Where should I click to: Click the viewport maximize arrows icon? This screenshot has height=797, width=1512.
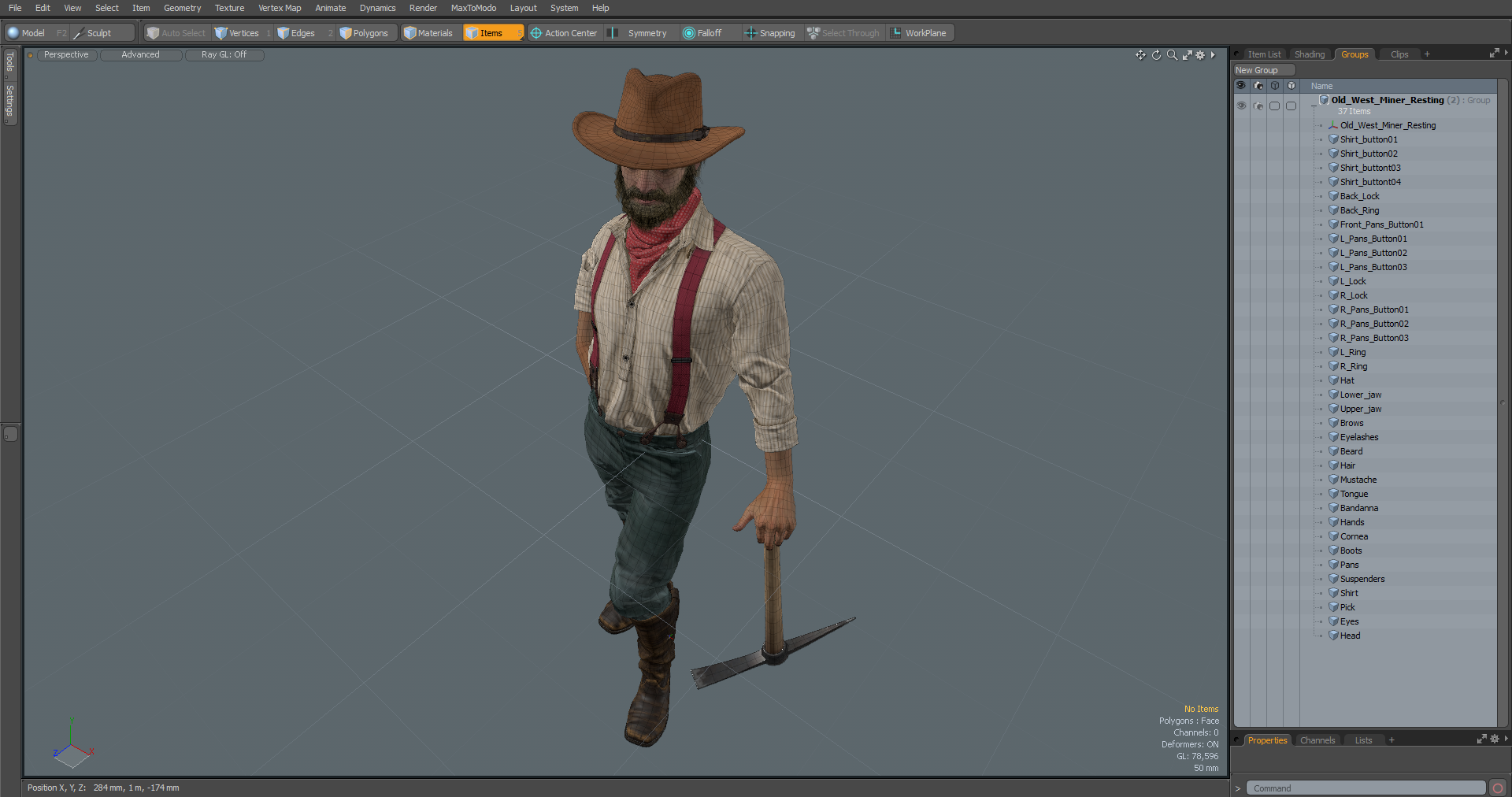coord(1187,55)
